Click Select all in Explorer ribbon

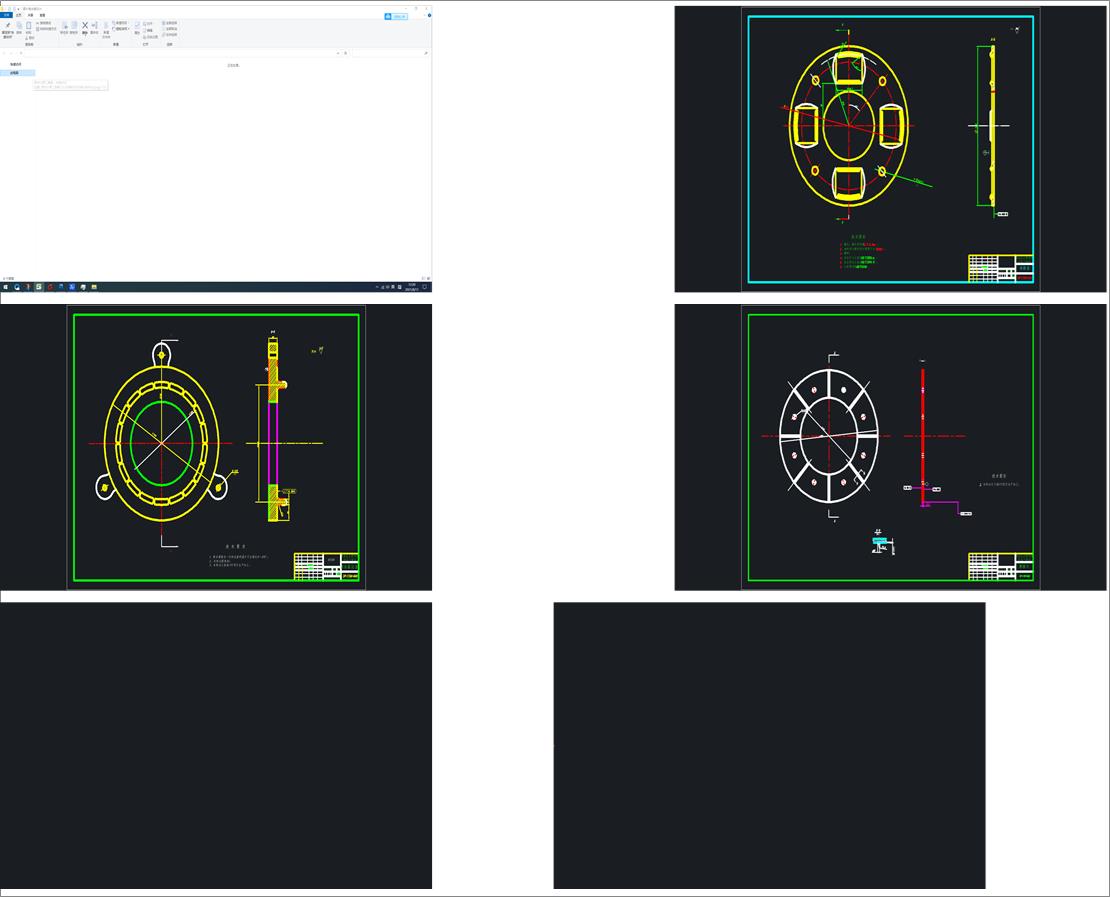pyautogui.click(x=170, y=23)
